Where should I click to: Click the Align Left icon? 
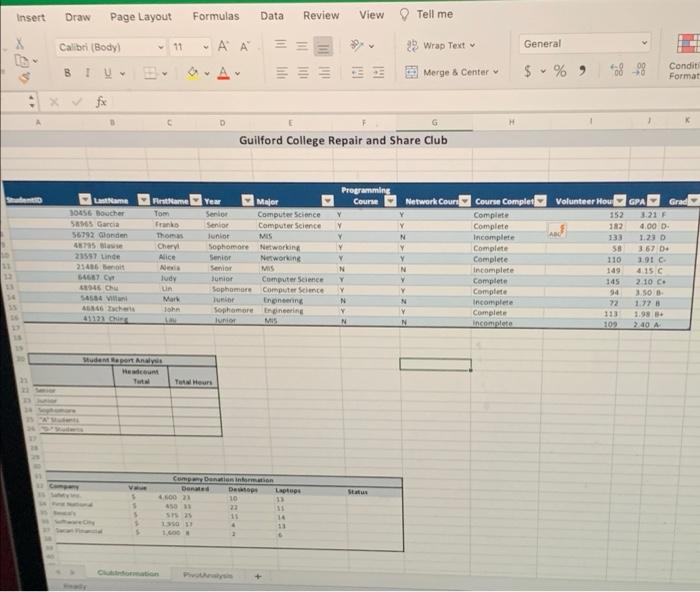281,73
